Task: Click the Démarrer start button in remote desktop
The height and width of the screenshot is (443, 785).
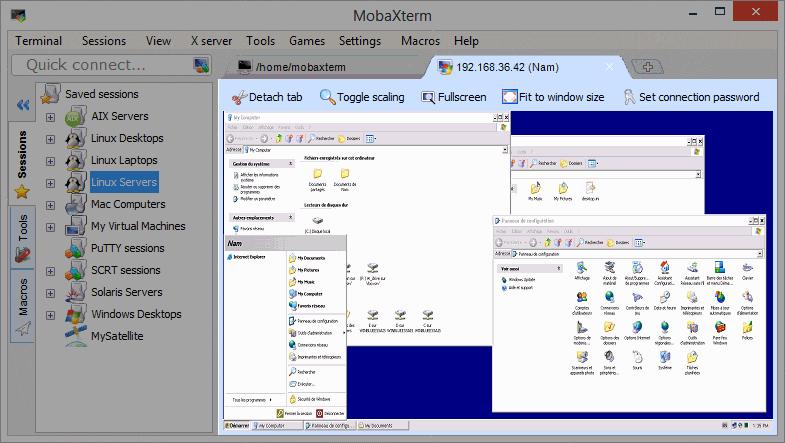Action: click(235, 426)
